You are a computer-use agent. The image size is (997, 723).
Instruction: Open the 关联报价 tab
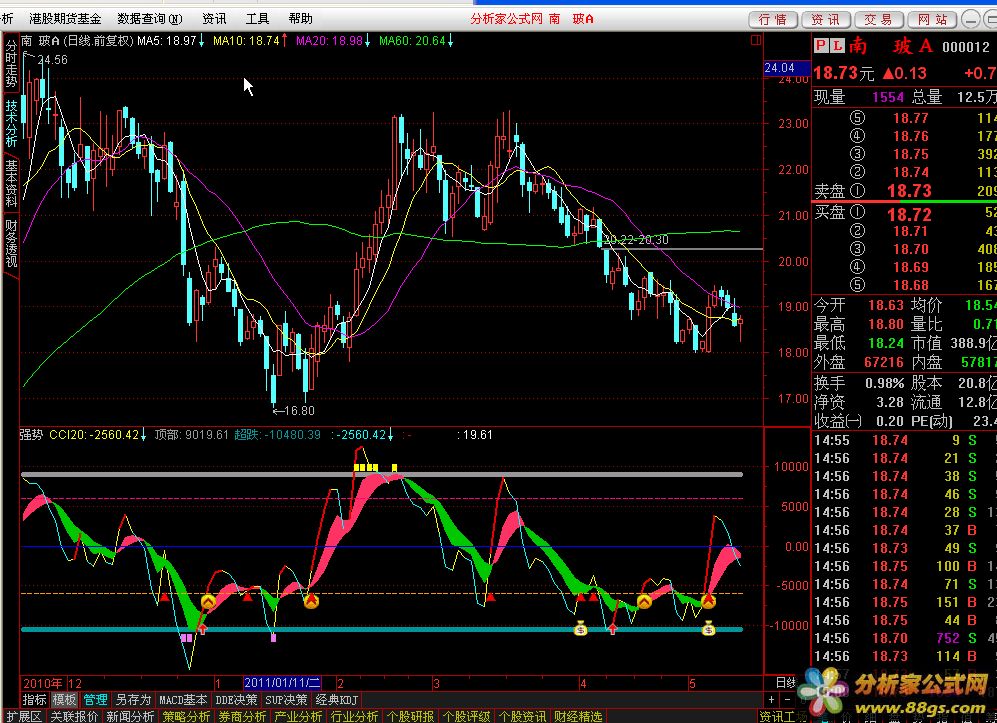pos(74,716)
